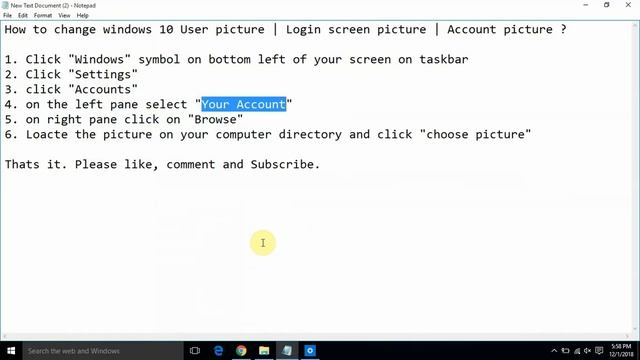
Task: Click 'Login screen picture' in the heading
Action: [x=356, y=30]
